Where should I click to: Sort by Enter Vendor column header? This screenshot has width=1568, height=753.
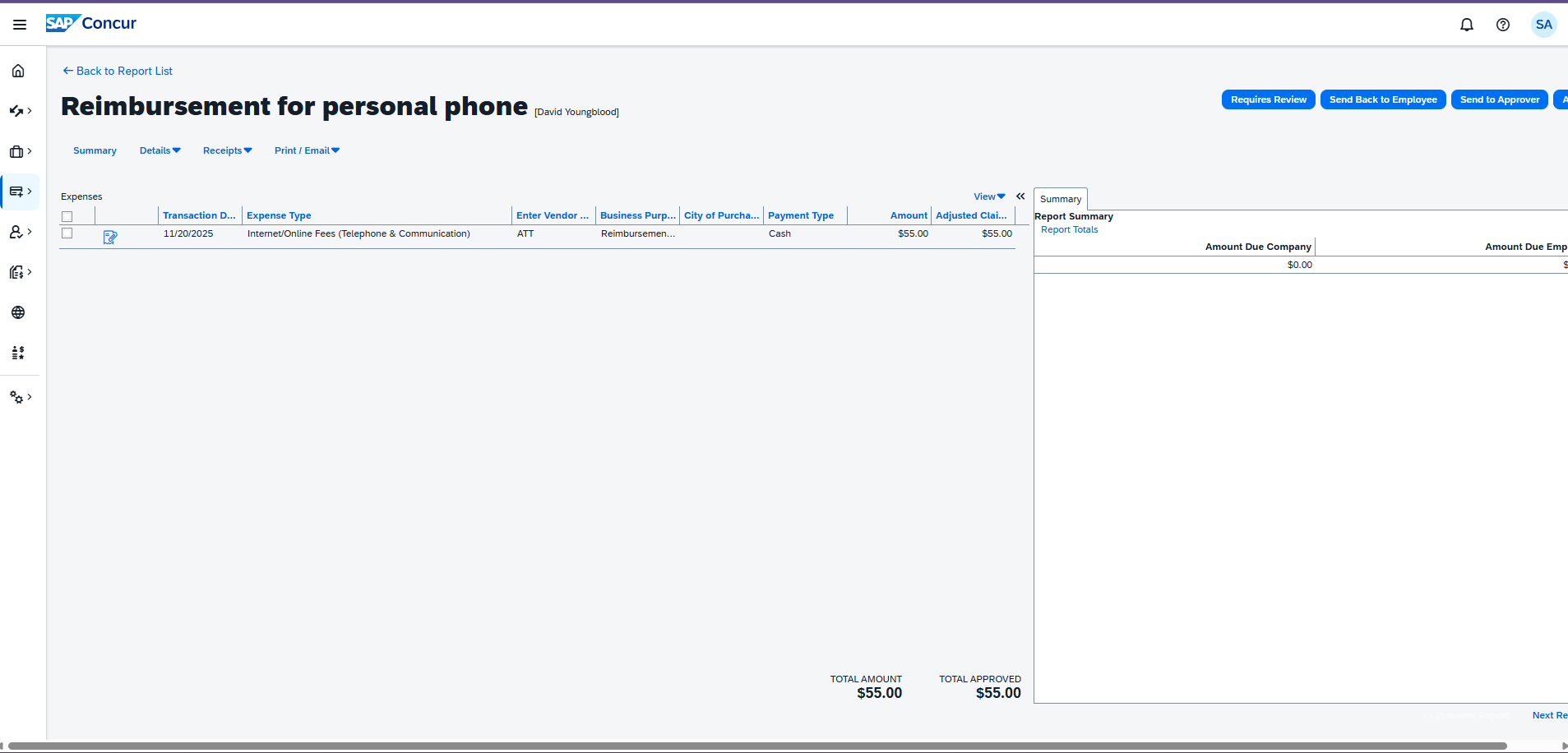point(553,215)
